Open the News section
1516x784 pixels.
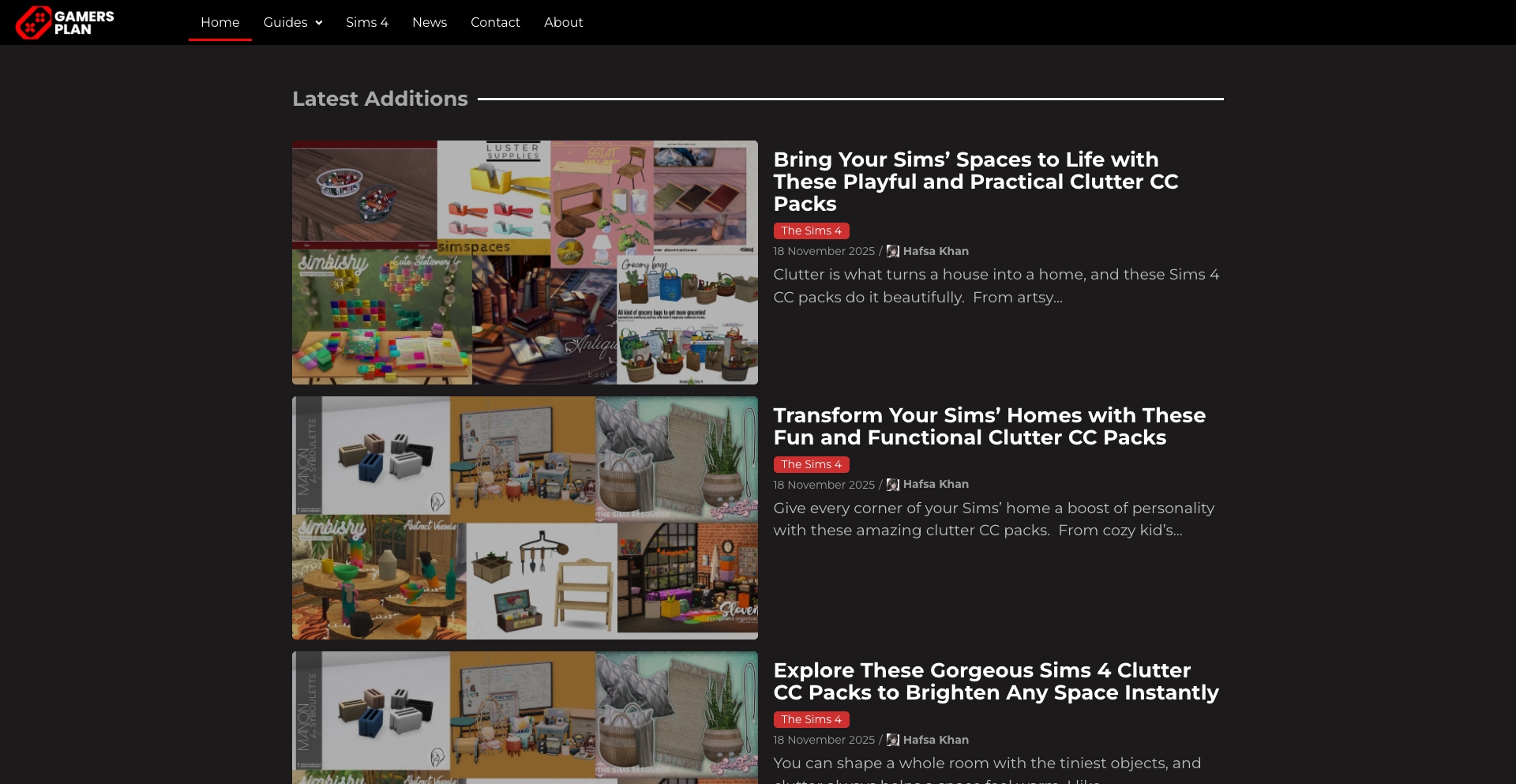pos(429,22)
